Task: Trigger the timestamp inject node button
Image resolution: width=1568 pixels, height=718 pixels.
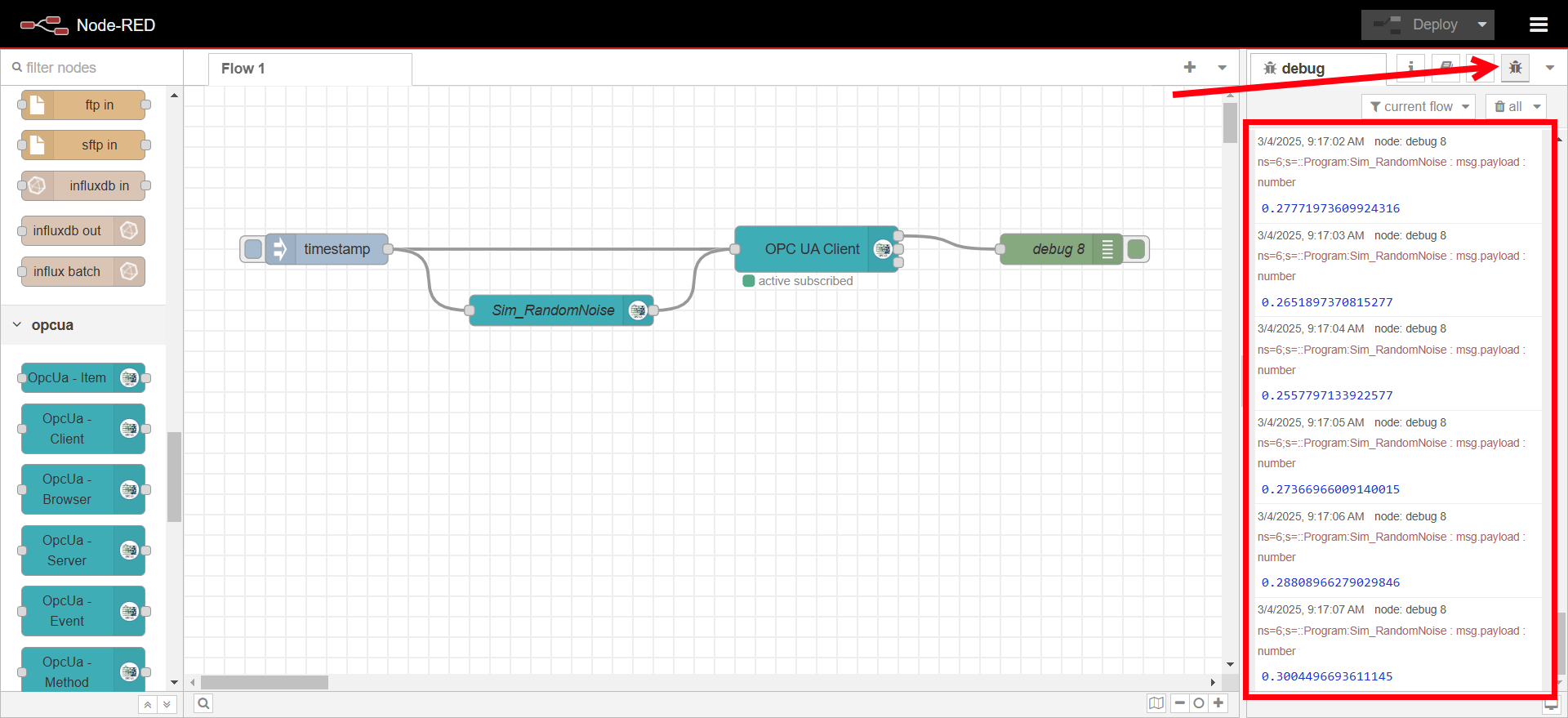Action: (253, 249)
